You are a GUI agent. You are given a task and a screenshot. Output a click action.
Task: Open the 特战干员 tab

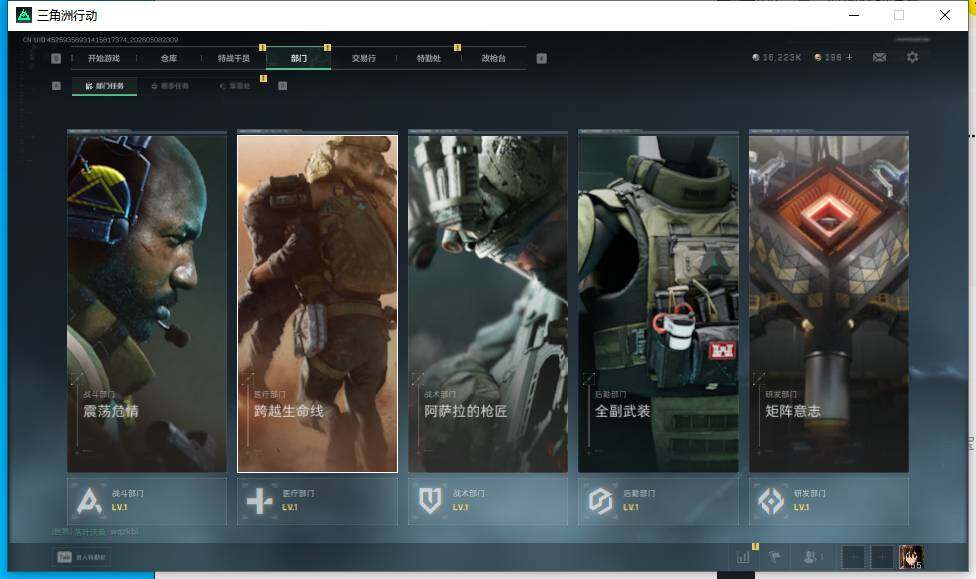(x=233, y=59)
